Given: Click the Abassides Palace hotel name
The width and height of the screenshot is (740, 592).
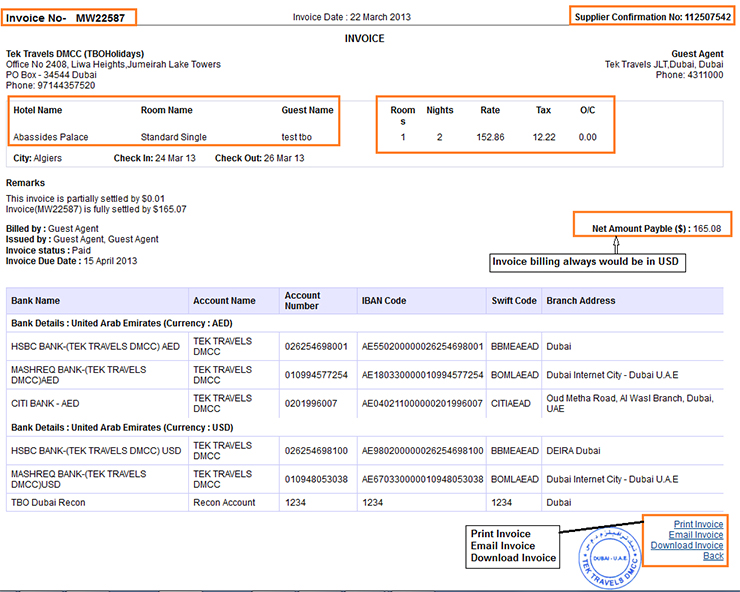Looking at the screenshot, I should pyautogui.click(x=46, y=137).
